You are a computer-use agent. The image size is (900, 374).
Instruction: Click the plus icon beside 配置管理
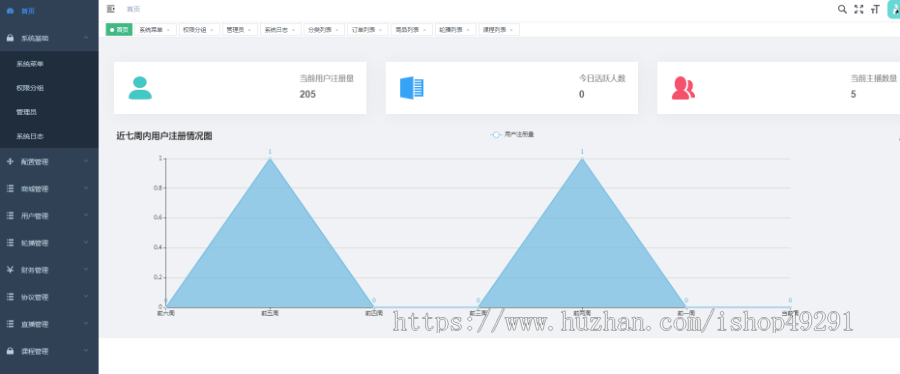[10, 162]
